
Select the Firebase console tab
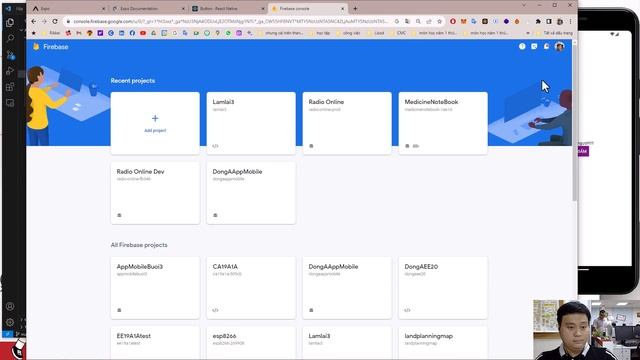pyautogui.click(x=308, y=9)
